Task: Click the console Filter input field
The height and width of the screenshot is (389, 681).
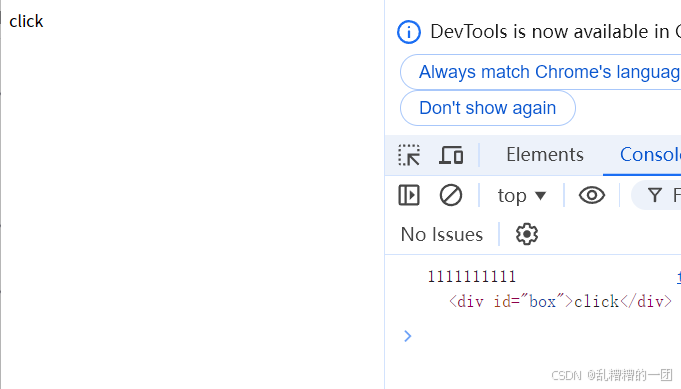Action: point(656,195)
